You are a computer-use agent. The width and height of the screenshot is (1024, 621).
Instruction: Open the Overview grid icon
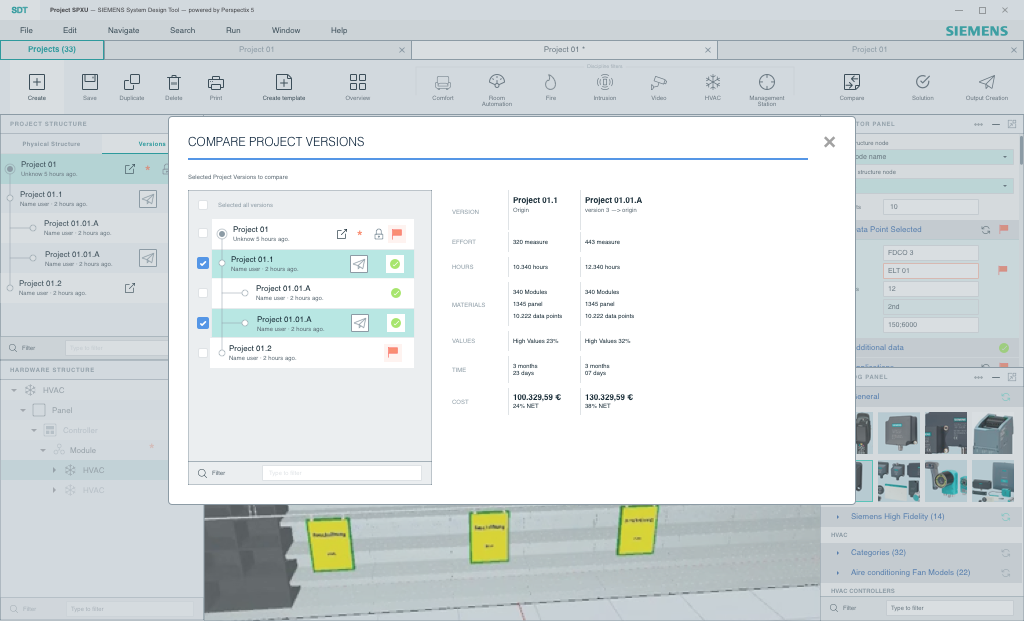[x=357, y=82]
